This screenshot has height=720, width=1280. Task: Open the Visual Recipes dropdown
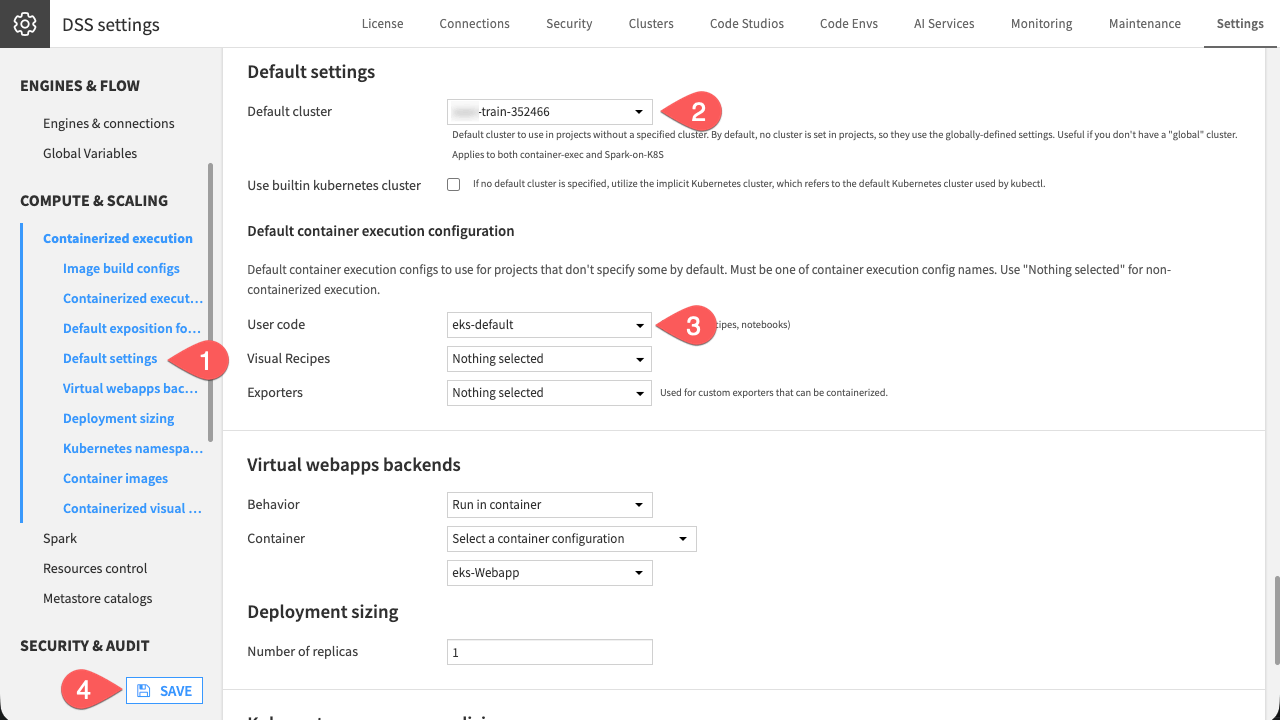coord(550,359)
